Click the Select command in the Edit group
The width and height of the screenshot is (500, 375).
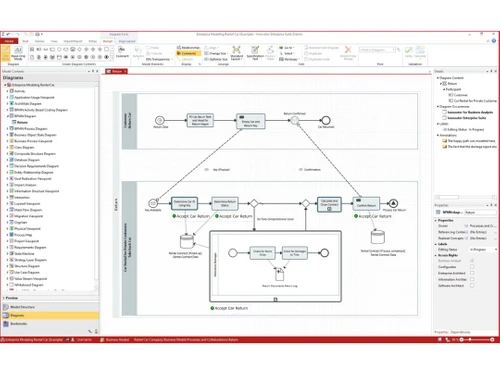pyautogui.click(x=286, y=53)
